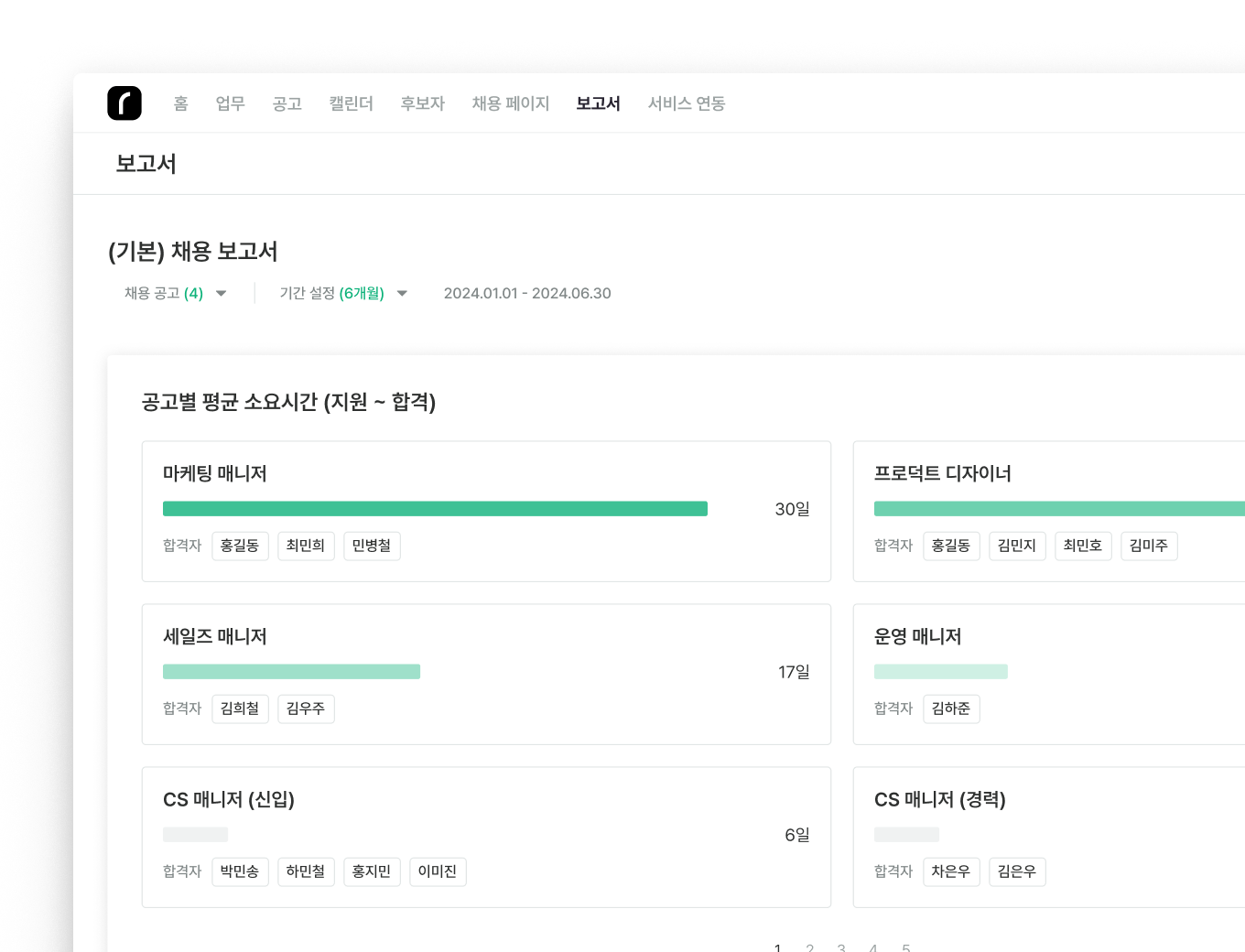Open the 캘린더 menu item

coord(352,103)
